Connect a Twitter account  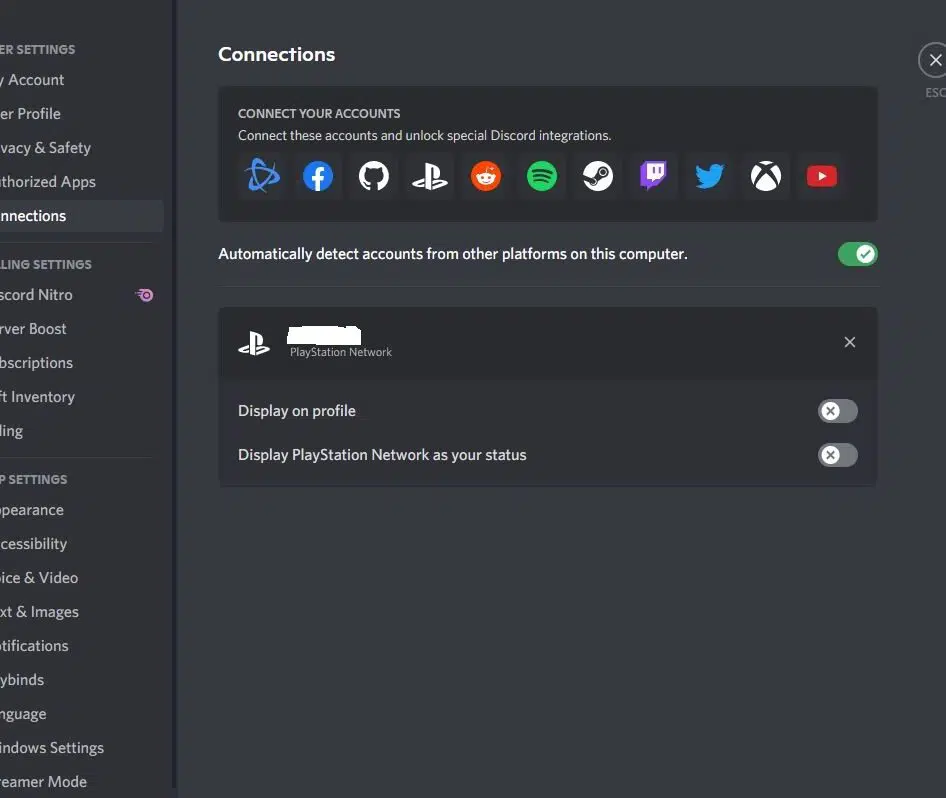710,176
